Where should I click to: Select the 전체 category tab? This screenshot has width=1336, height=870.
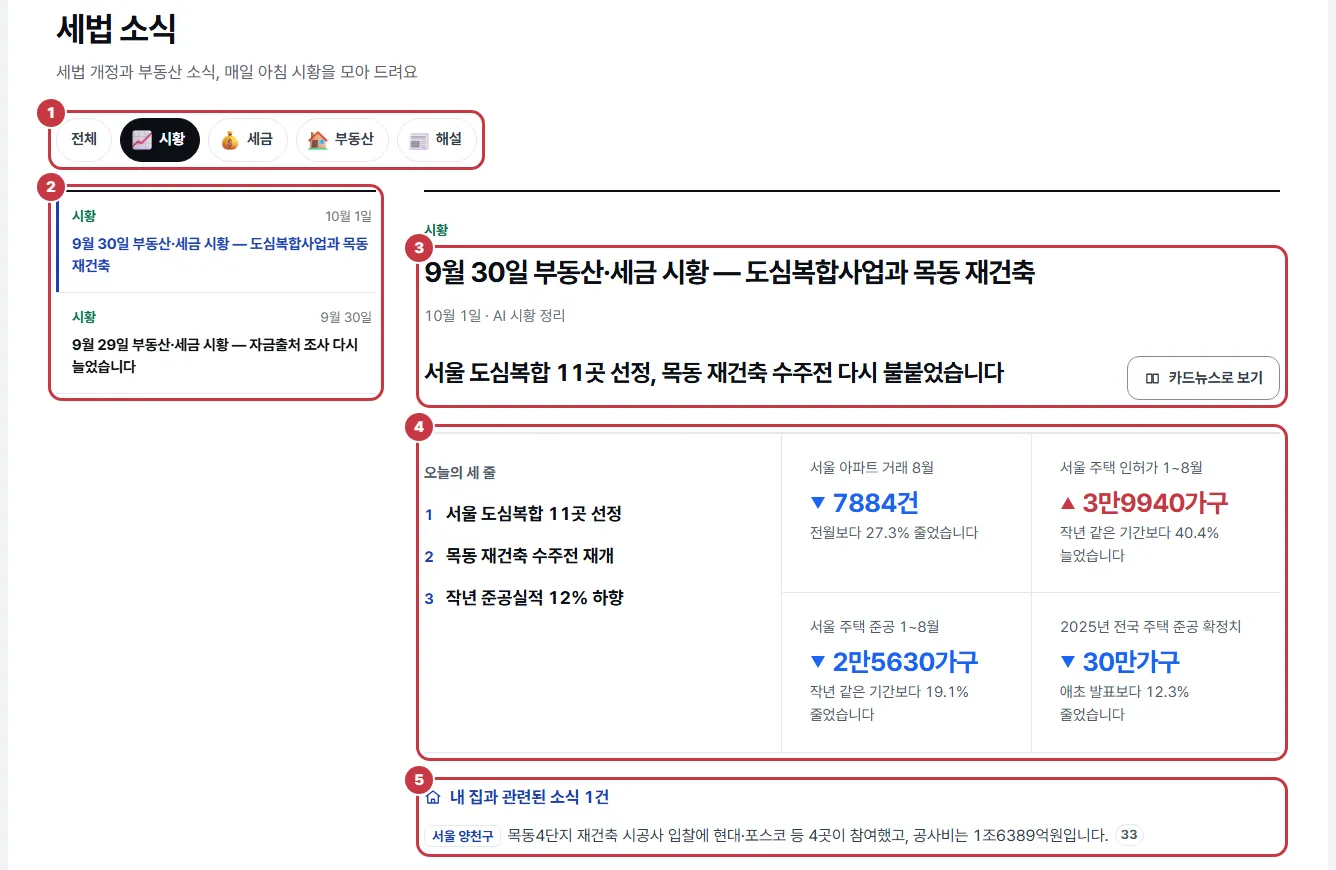click(84, 140)
